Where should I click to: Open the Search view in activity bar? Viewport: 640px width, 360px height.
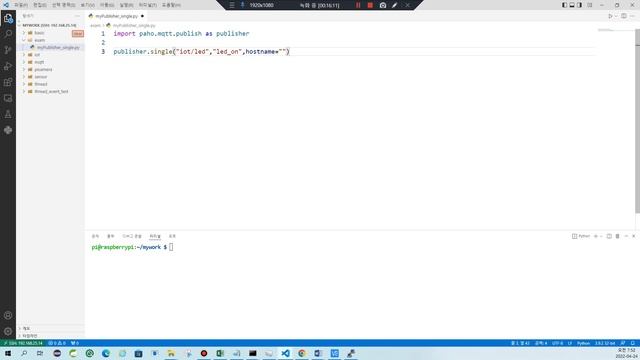8,34
